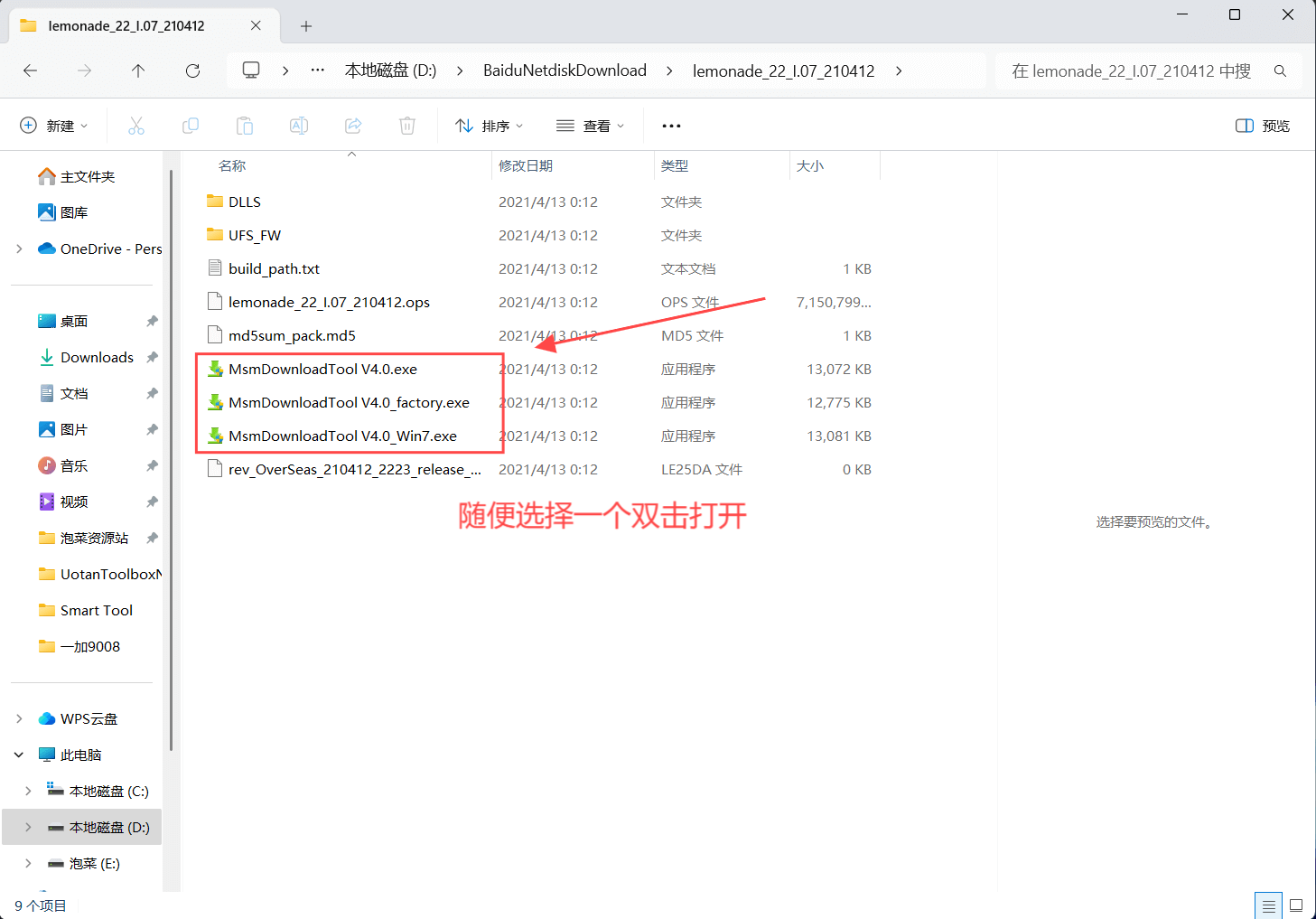
Task: Click the Rename icon in toolbar
Action: pyautogui.click(x=299, y=126)
